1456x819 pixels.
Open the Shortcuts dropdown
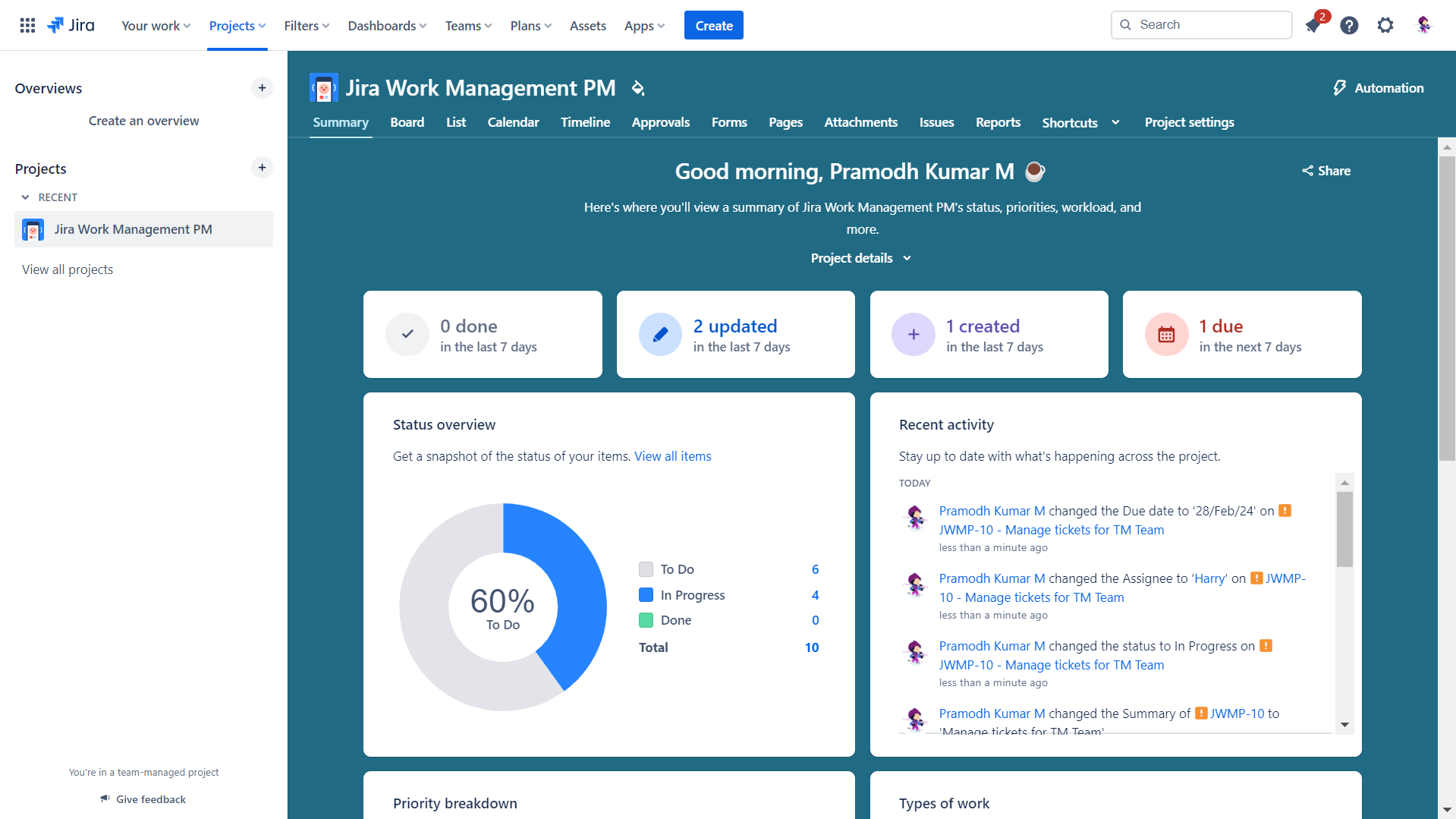click(1080, 122)
